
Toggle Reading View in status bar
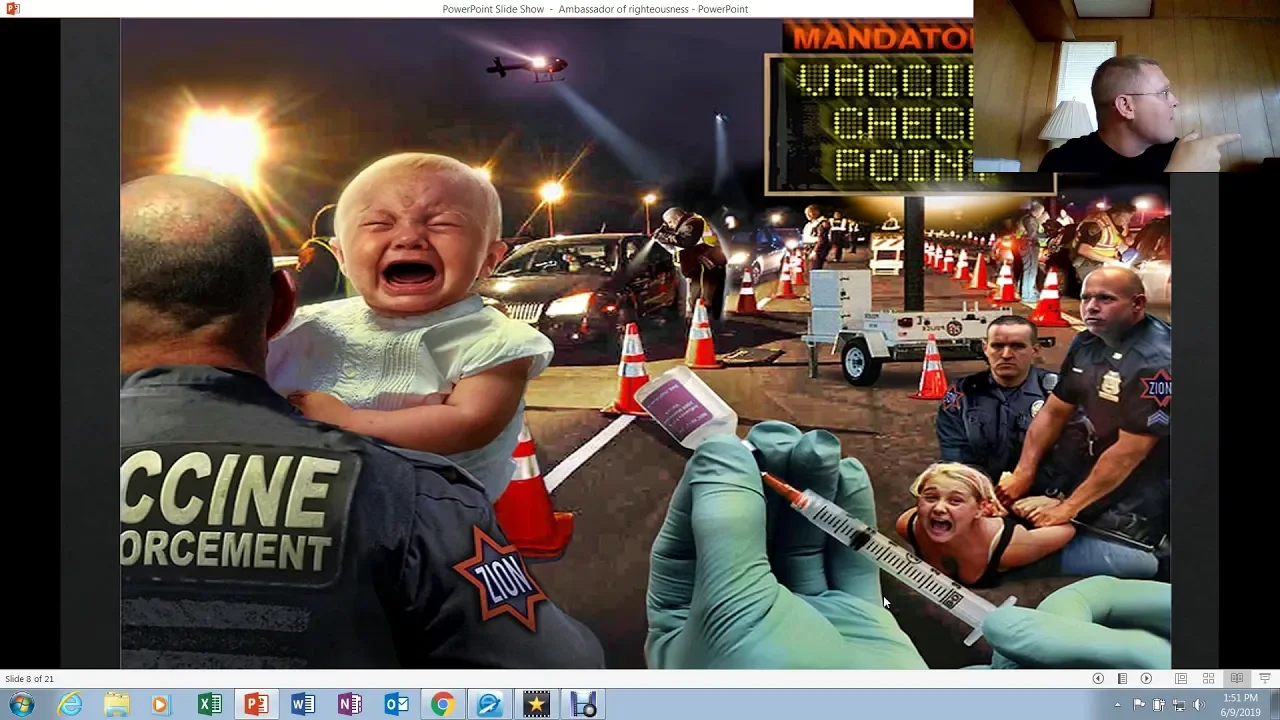(1237, 678)
